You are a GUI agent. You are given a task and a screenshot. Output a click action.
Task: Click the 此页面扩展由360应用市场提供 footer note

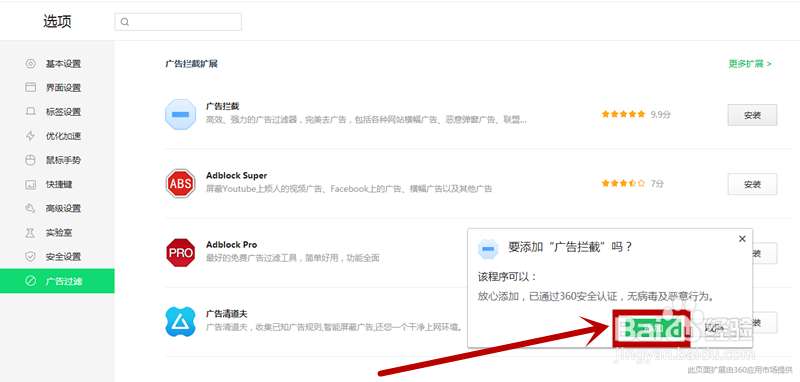tap(740, 369)
